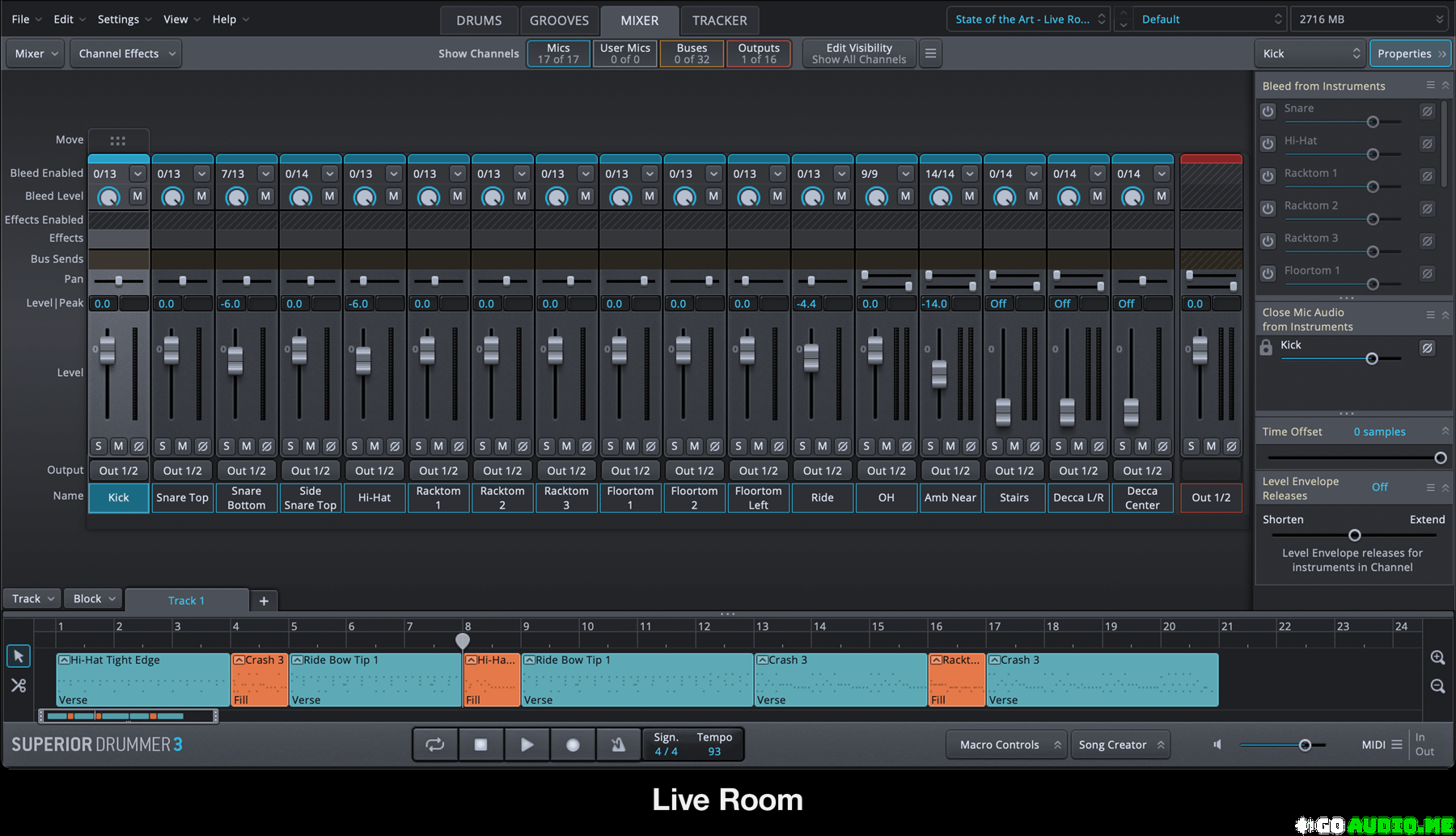Select the arrow pointer tool in track
1456x836 pixels.
pos(19,656)
